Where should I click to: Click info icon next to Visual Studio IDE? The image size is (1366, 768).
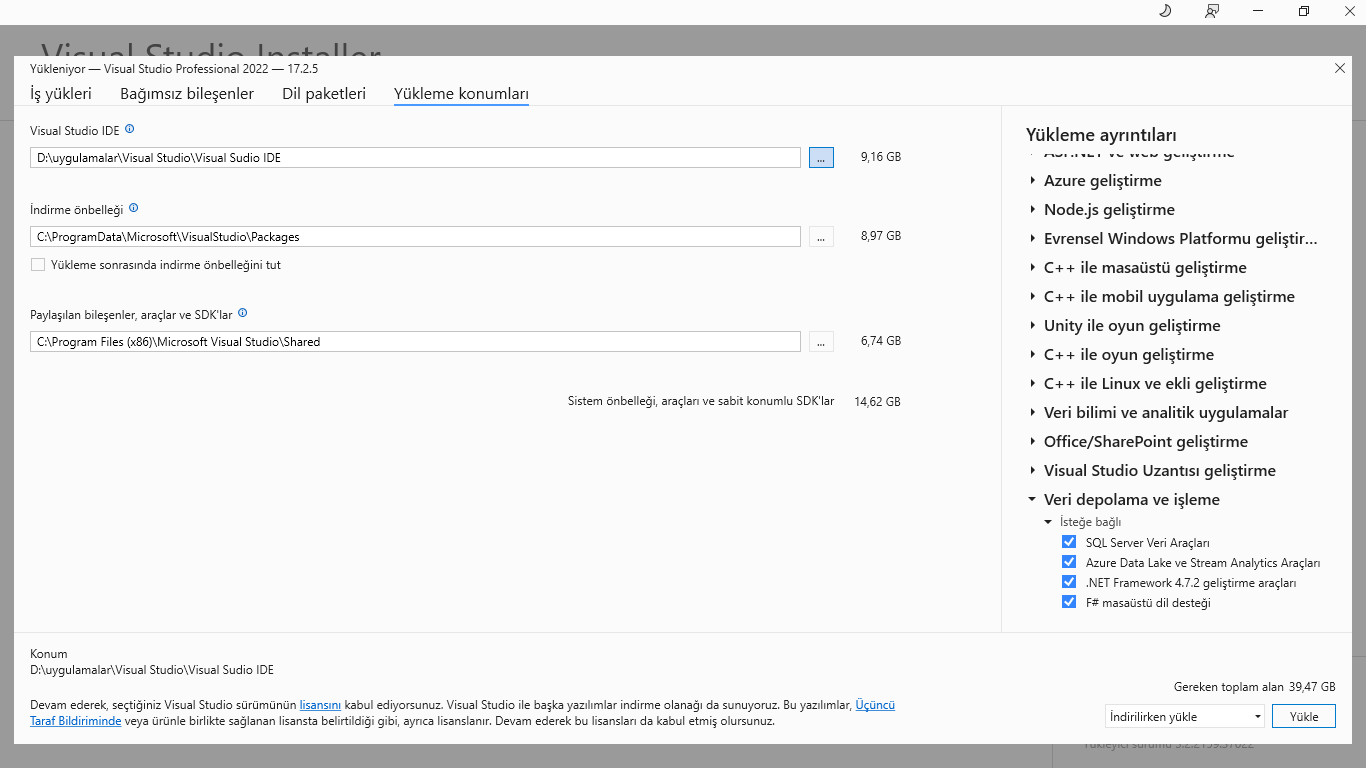coord(130,129)
